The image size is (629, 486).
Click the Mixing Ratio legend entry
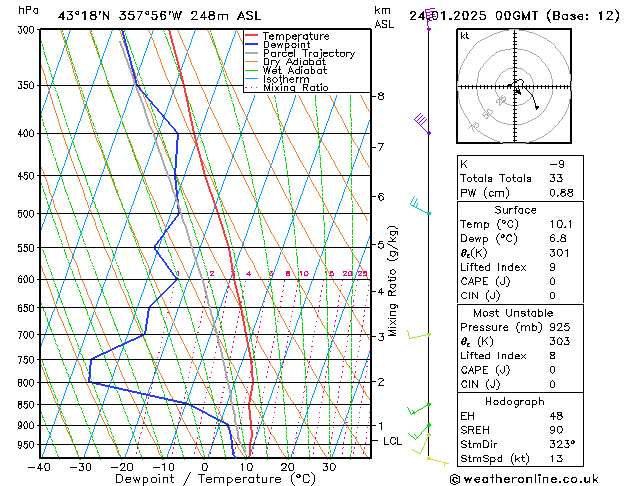click(296, 87)
